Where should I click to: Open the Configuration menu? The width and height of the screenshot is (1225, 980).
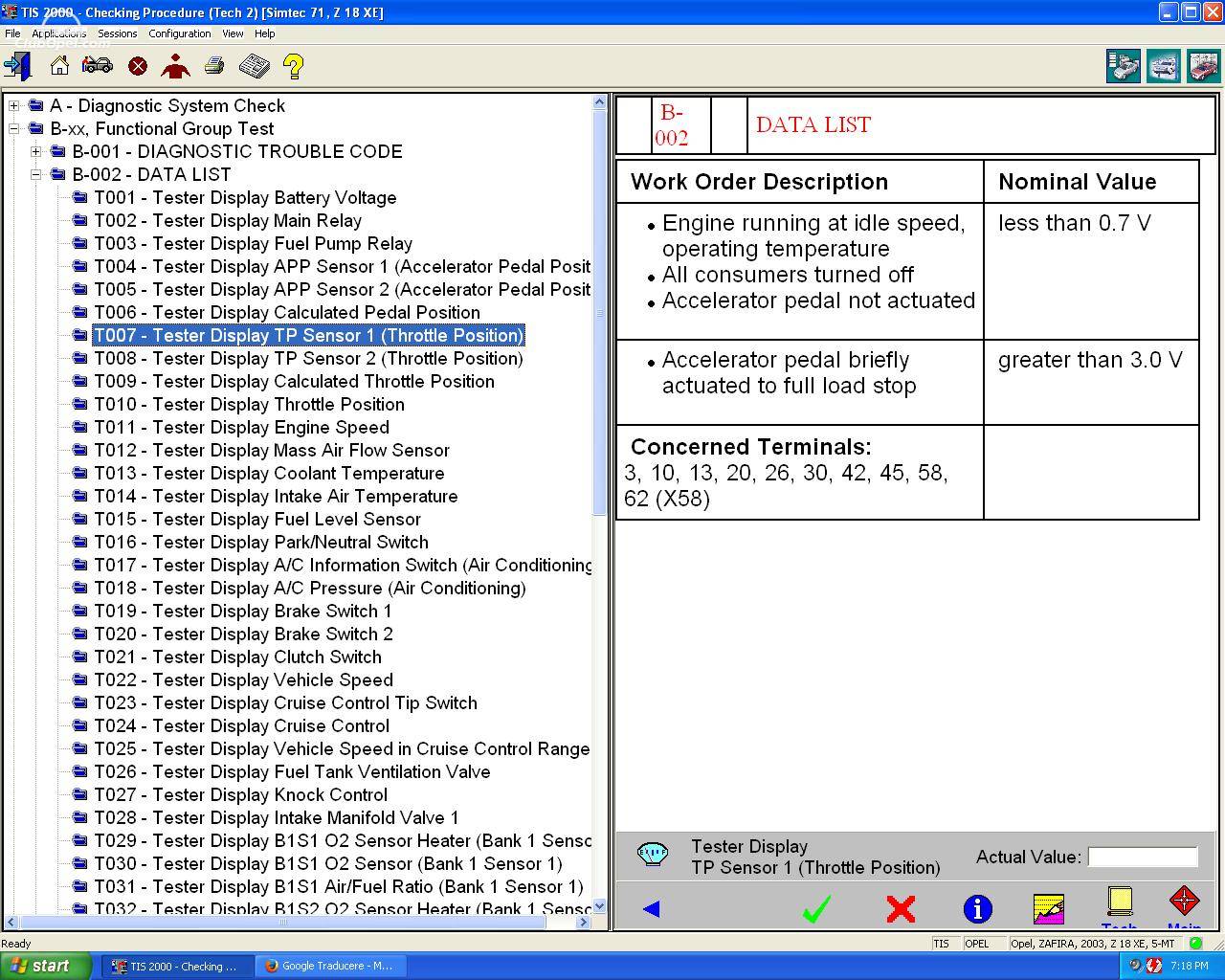180,33
